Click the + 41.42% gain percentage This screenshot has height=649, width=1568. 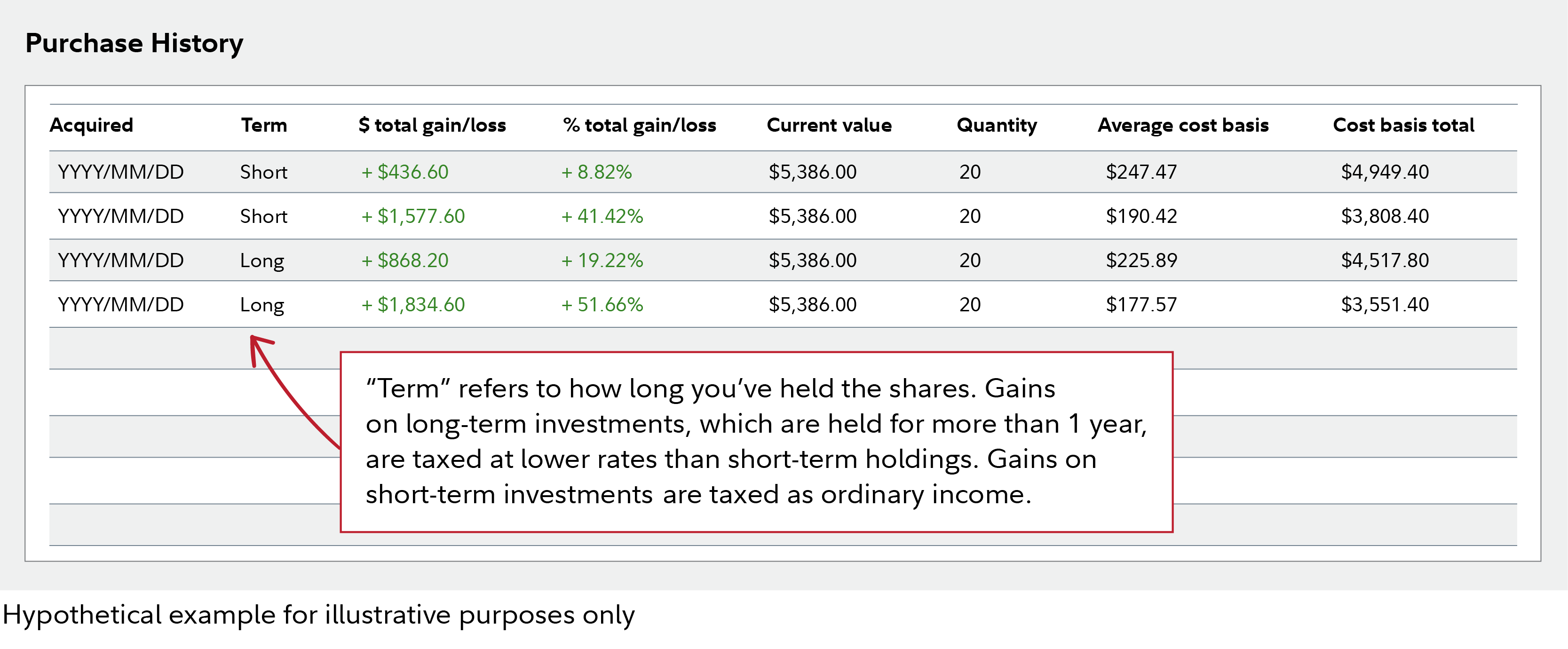602,216
